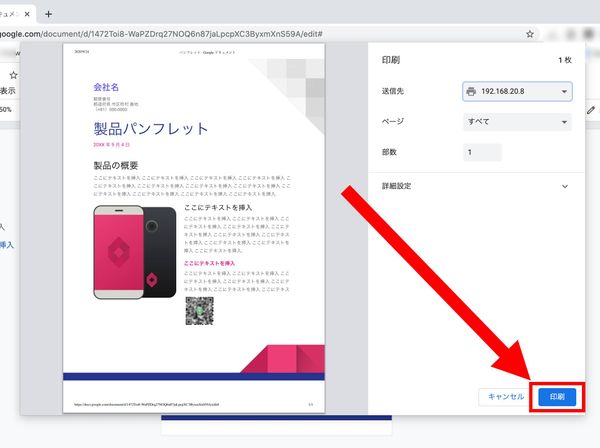The height and width of the screenshot is (448, 600).
Task: Click the QR code image in preview
Action: (x=199, y=311)
